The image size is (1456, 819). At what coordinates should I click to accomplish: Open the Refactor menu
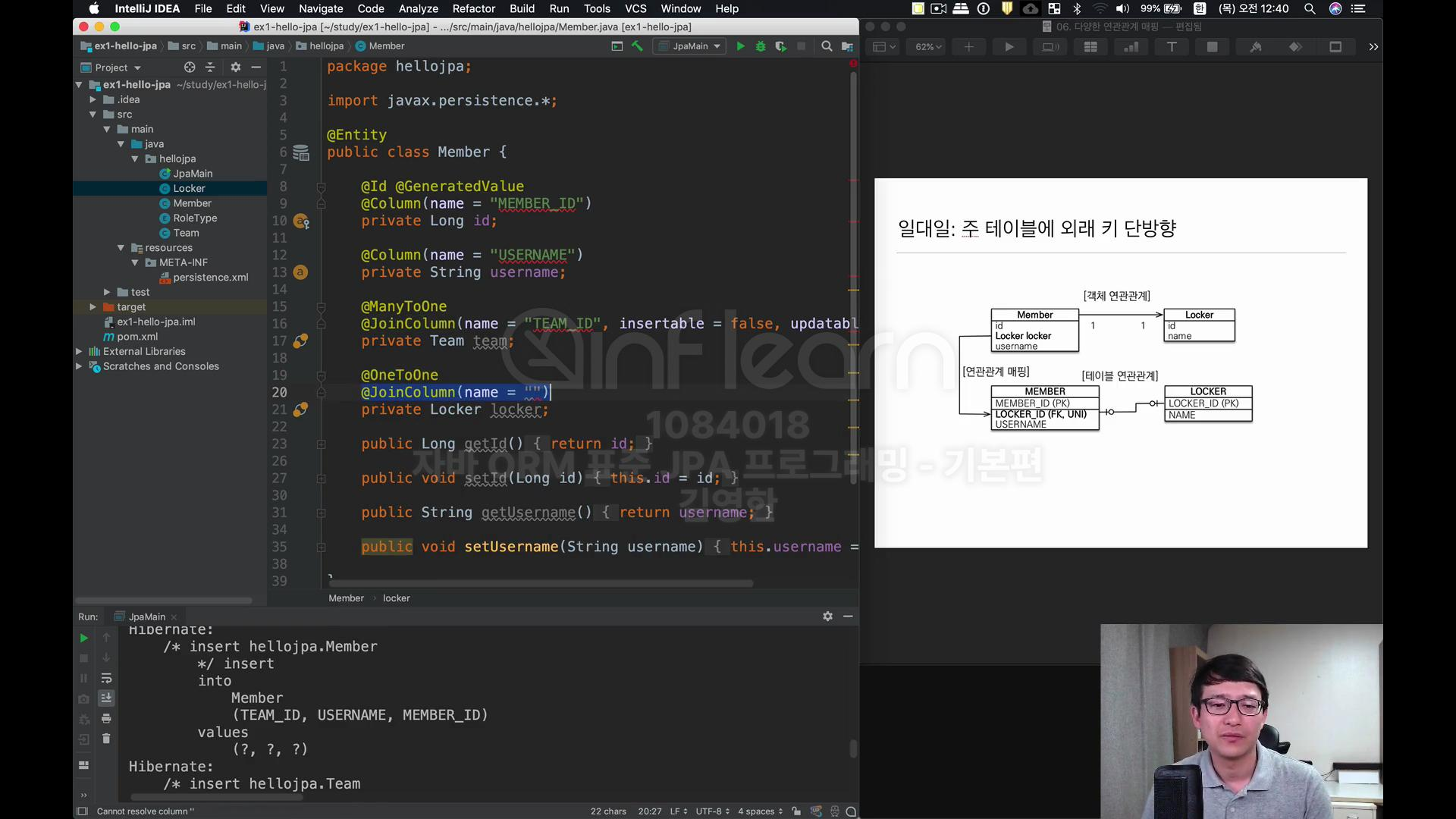click(473, 8)
